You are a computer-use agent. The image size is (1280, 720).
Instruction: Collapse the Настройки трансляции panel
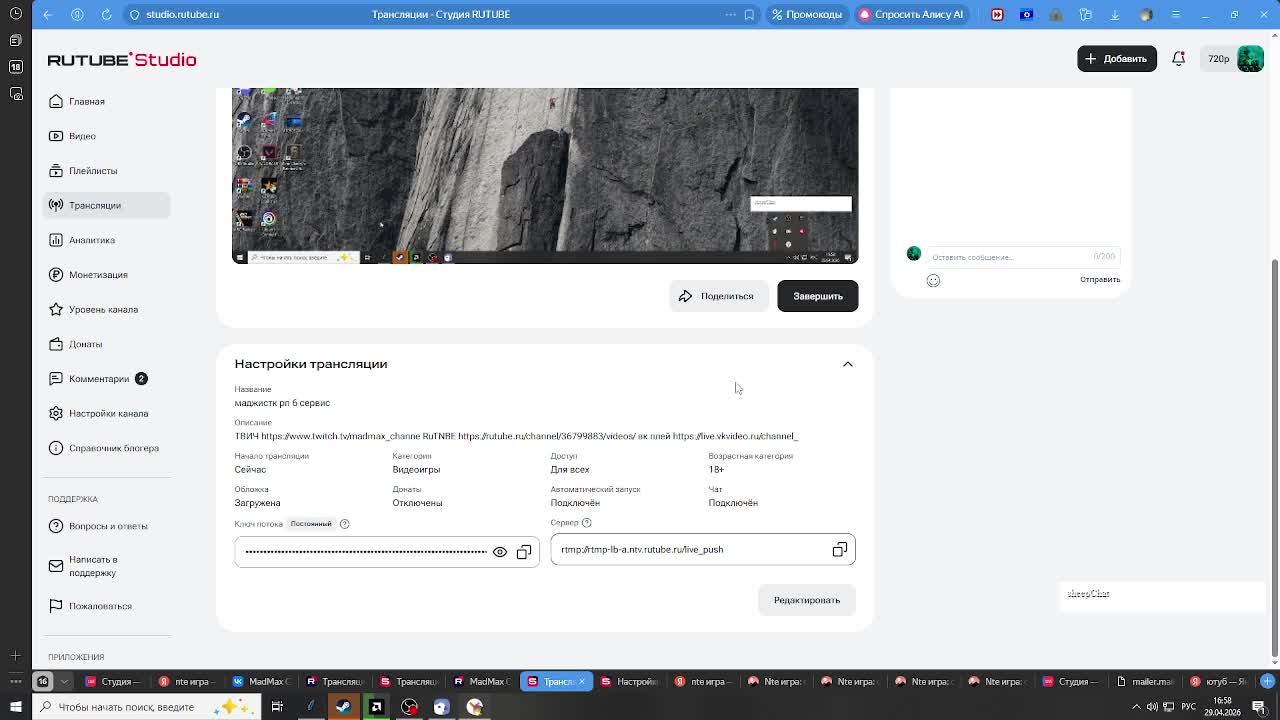coord(847,364)
